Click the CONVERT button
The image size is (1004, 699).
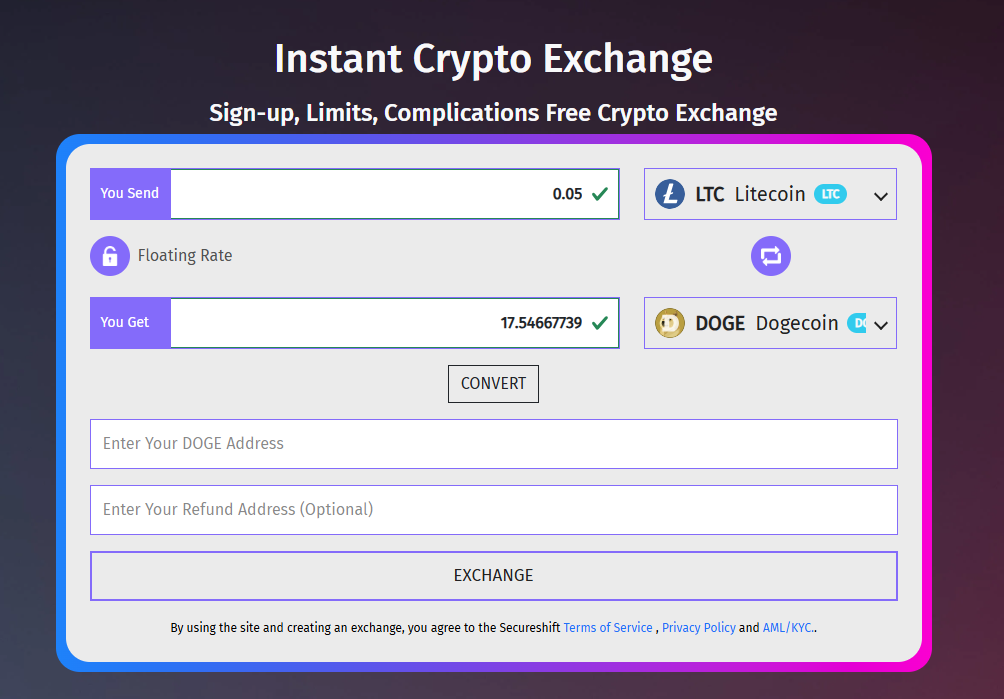click(493, 384)
